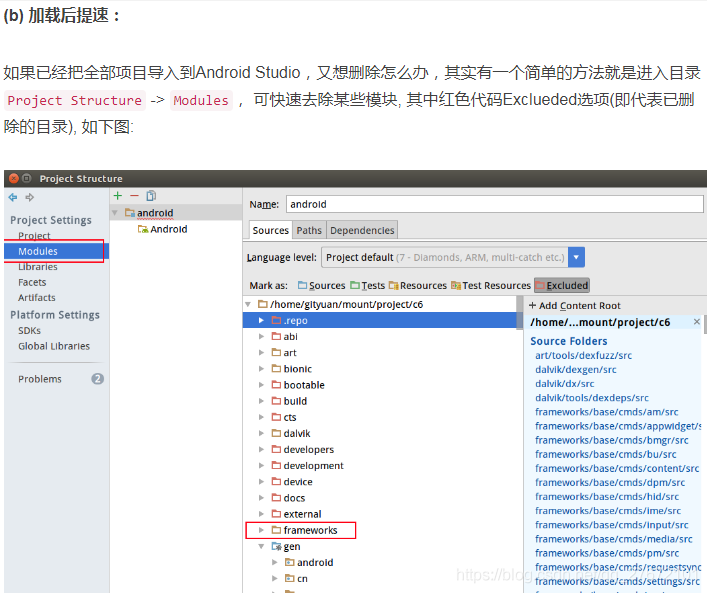Image resolution: width=707 pixels, height=593 pixels.
Task: Open Artifacts settings
Action: coord(37,298)
